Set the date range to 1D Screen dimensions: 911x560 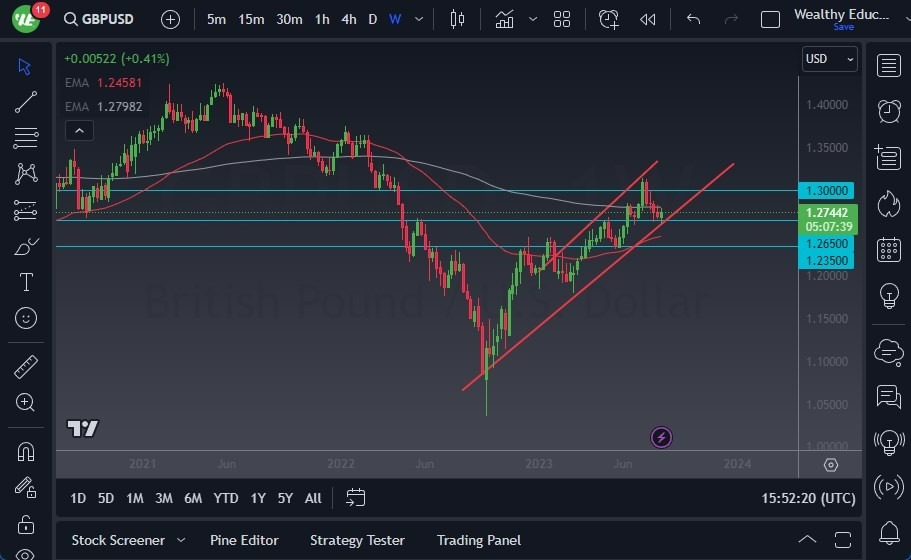point(78,498)
